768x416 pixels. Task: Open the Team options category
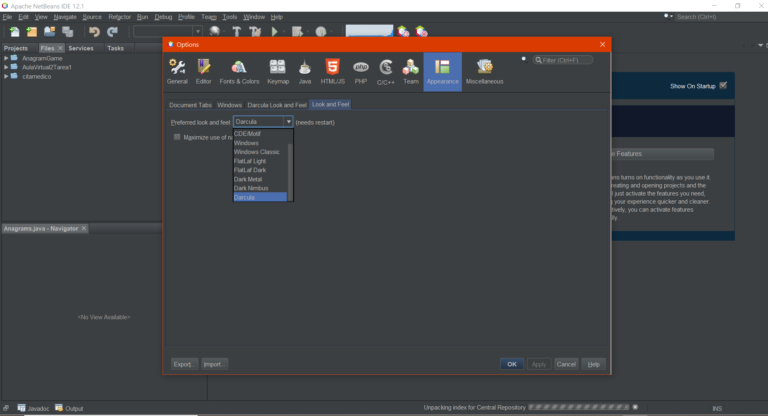tap(410, 72)
